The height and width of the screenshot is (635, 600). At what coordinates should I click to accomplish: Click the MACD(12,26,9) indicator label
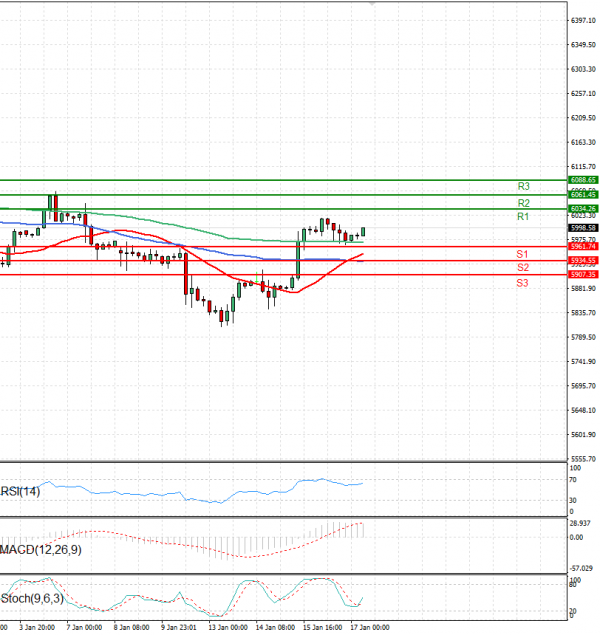39,549
